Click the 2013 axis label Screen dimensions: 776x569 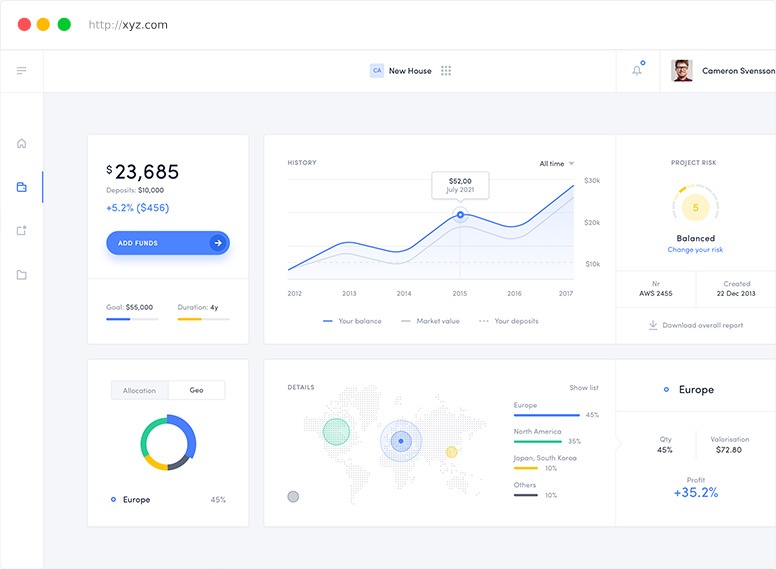tap(349, 293)
